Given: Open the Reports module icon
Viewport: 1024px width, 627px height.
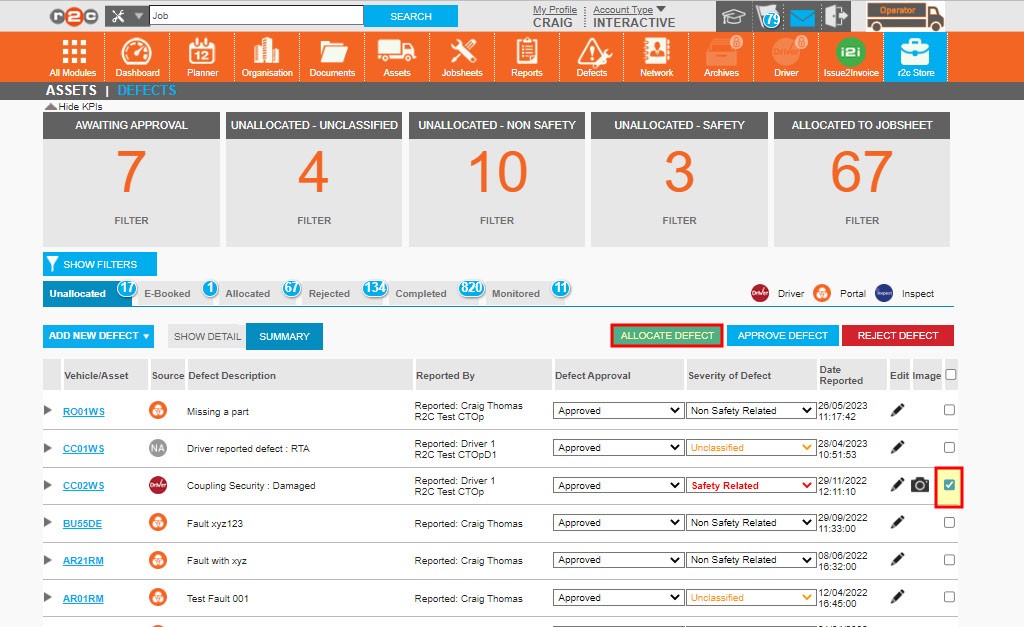Looking at the screenshot, I should (526, 56).
